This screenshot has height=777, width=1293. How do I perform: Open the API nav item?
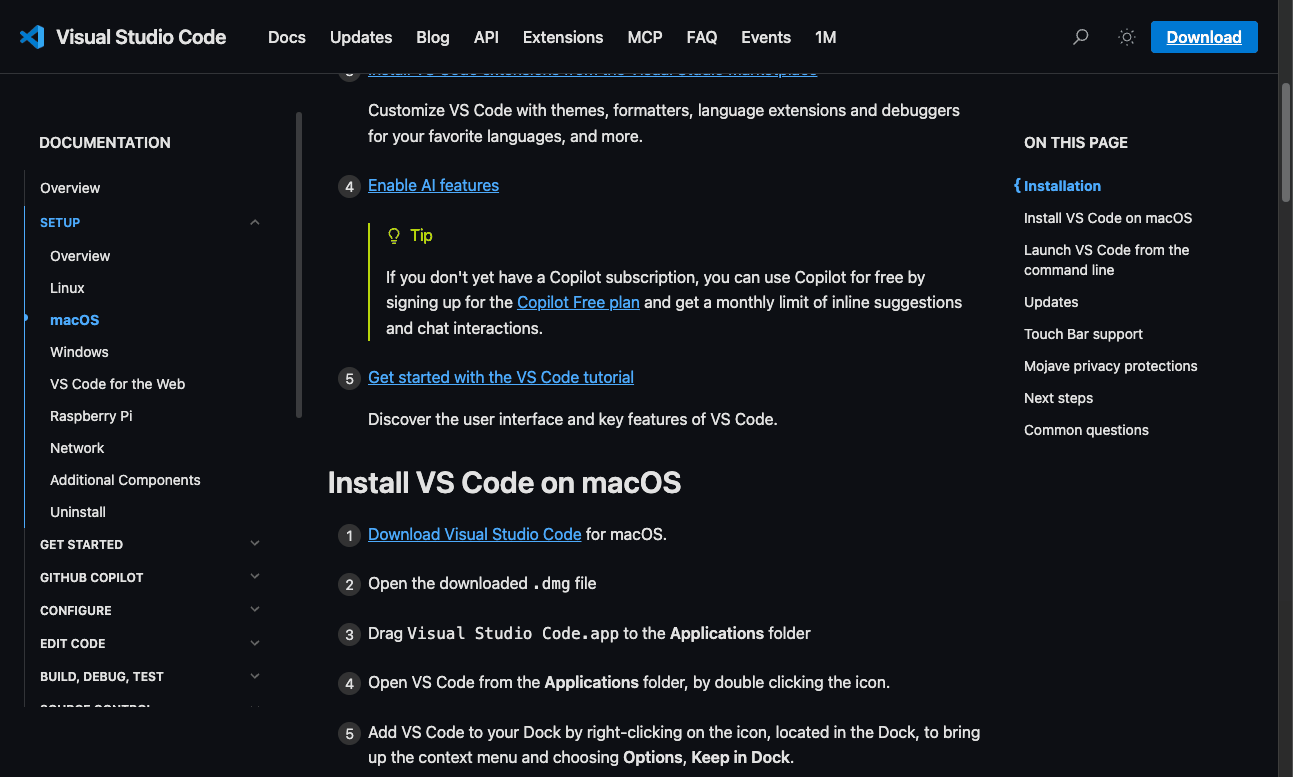click(486, 37)
